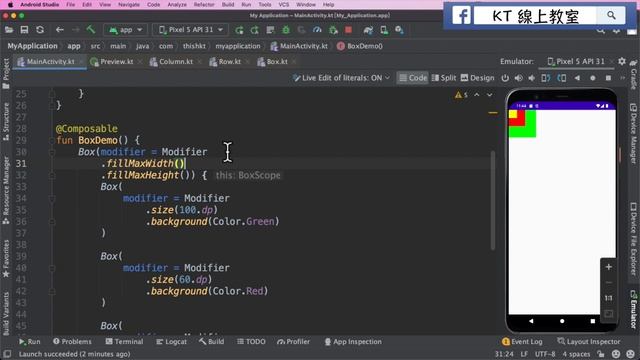This screenshot has width=640, height=360.
Task: Toggle the Favorites tool window
Action: click(6, 259)
